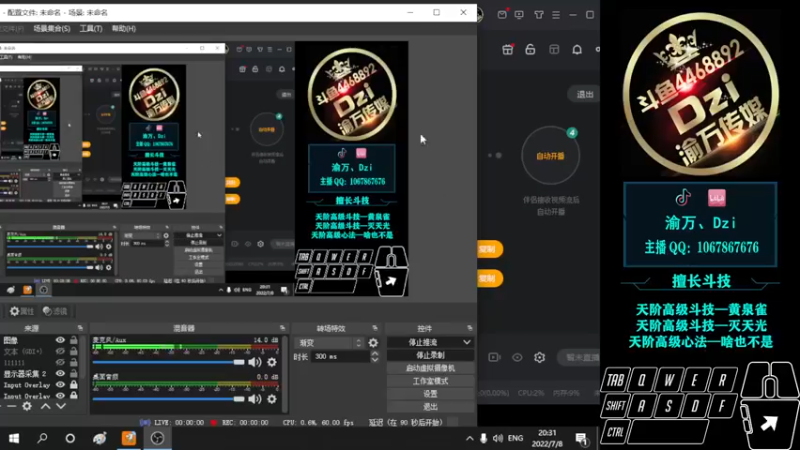Move selected source down with arrow
Screen dimensions: 800x450
[x=61, y=406]
